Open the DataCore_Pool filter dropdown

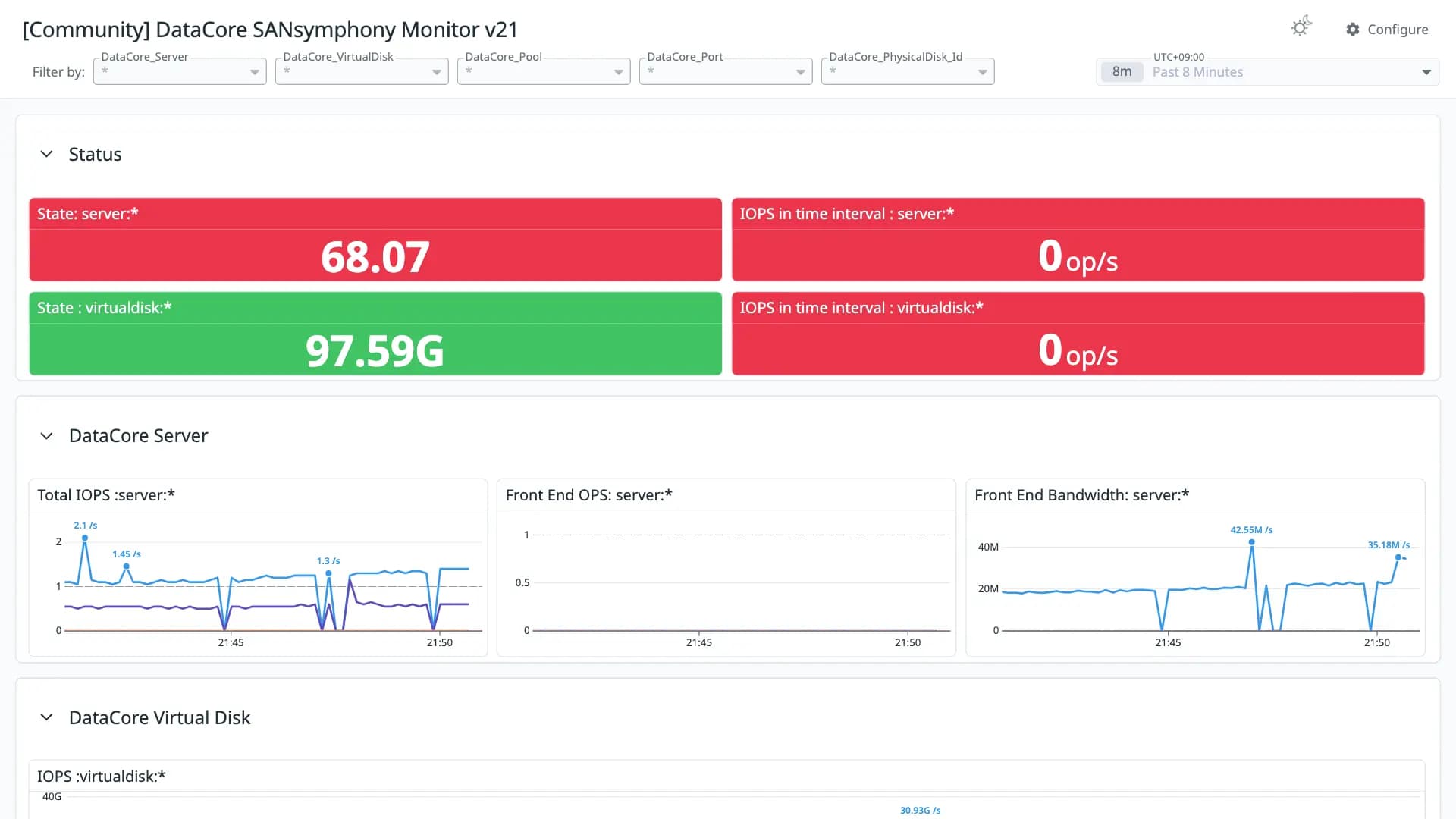click(544, 71)
